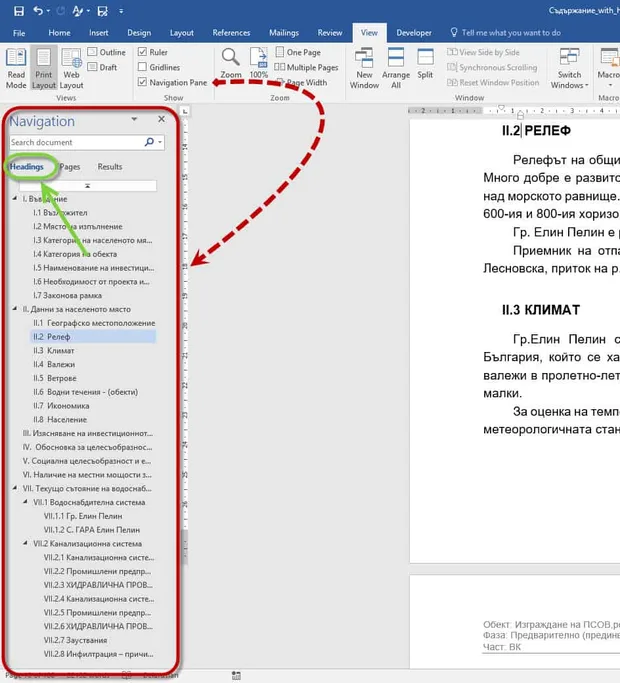Go to heading 'II.3 Климат'
This screenshot has height=683, width=620.
point(54,351)
